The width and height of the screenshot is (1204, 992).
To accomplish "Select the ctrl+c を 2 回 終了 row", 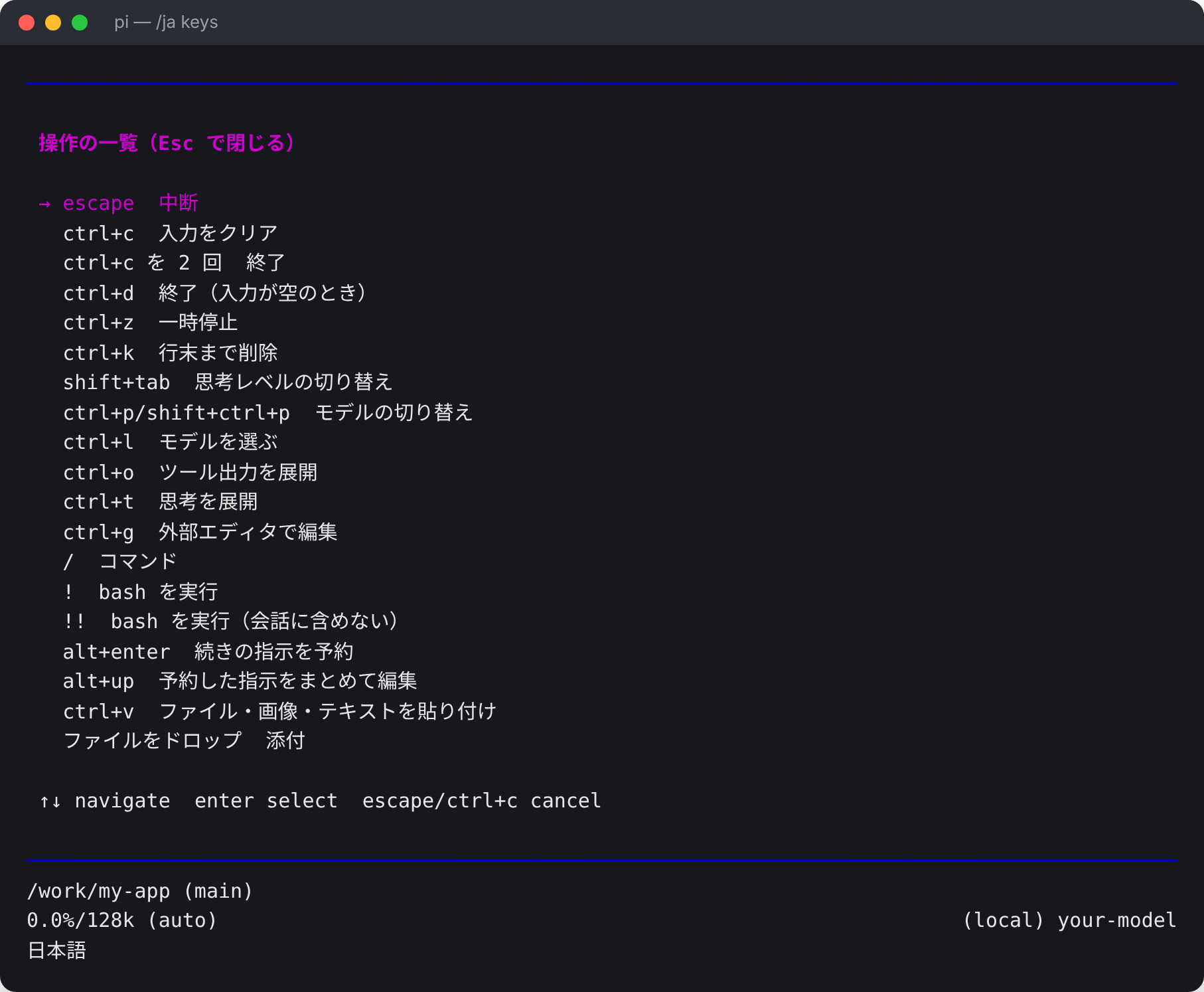I will (174, 263).
